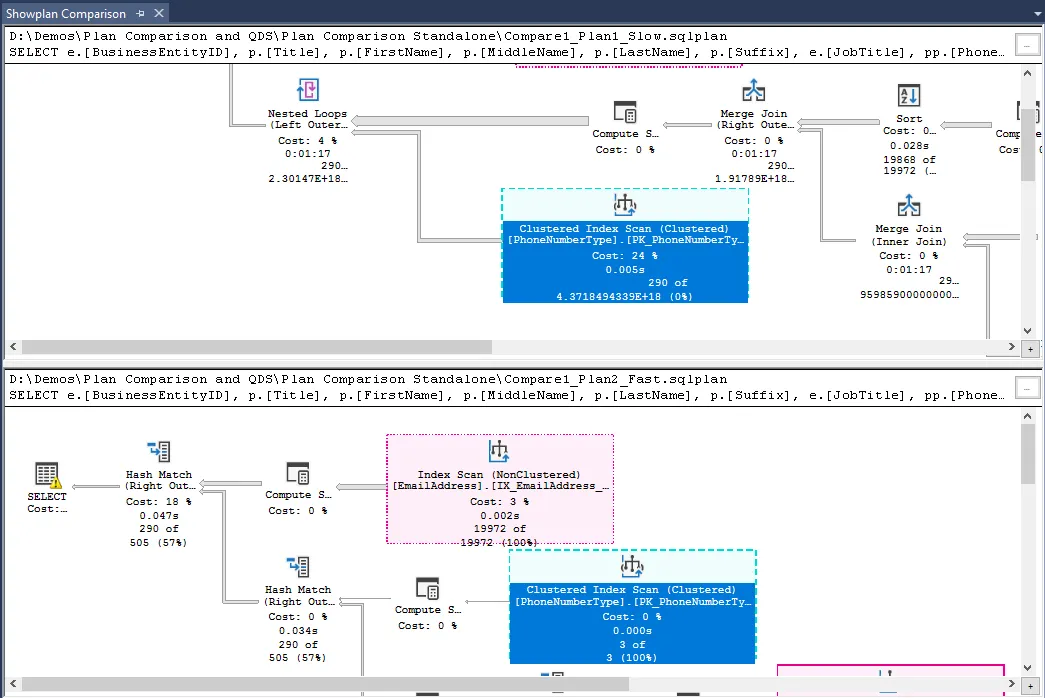
Task: Collapse the top query plan pane
Action: (x=1030, y=44)
